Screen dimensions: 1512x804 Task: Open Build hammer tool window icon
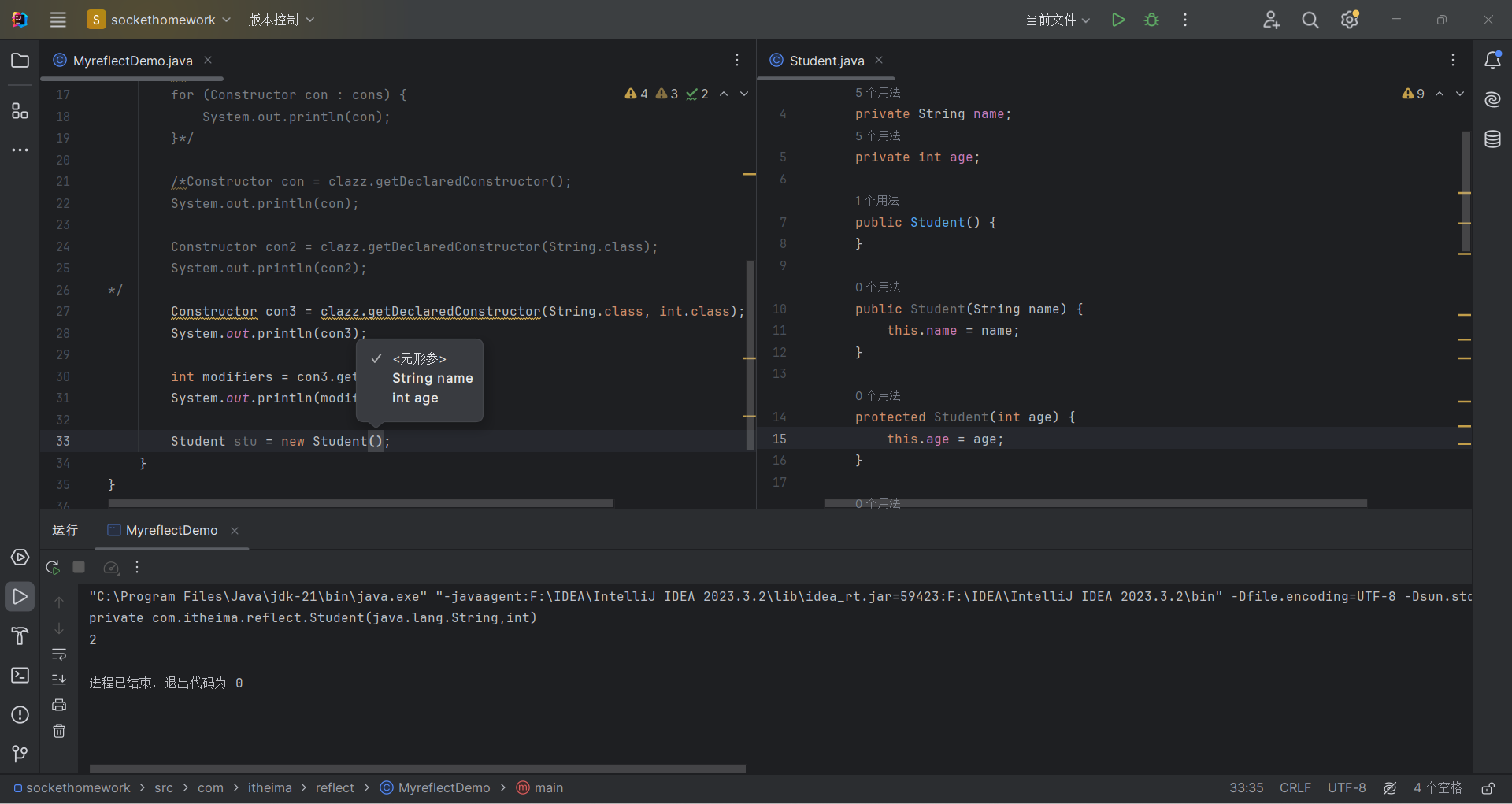(20, 635)
